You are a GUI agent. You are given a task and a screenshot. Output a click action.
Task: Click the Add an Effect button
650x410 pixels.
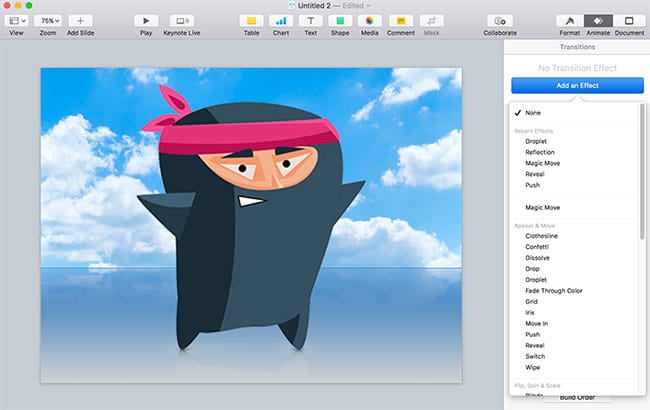(x=577, y=85)
